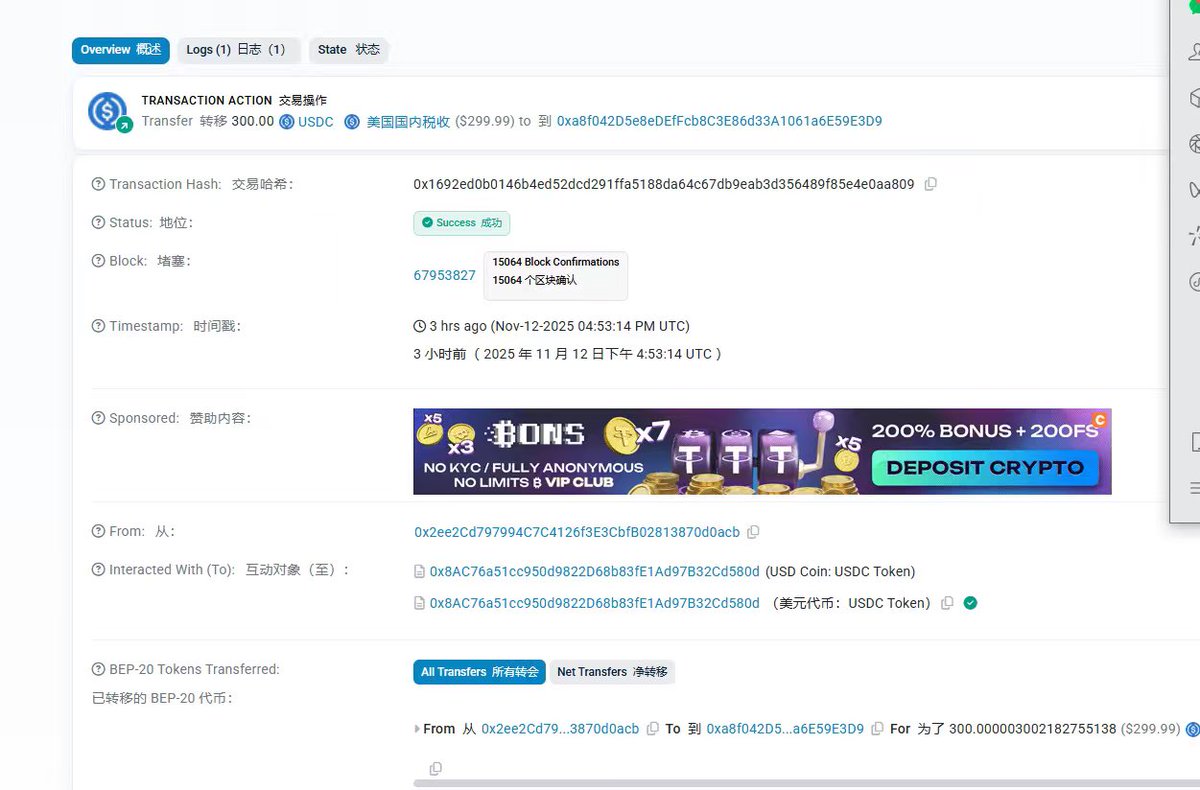Click the timestamp text Nov-12-2025 04:53:14 PM UTC
1200x790 pixels.
coord(592,326)
